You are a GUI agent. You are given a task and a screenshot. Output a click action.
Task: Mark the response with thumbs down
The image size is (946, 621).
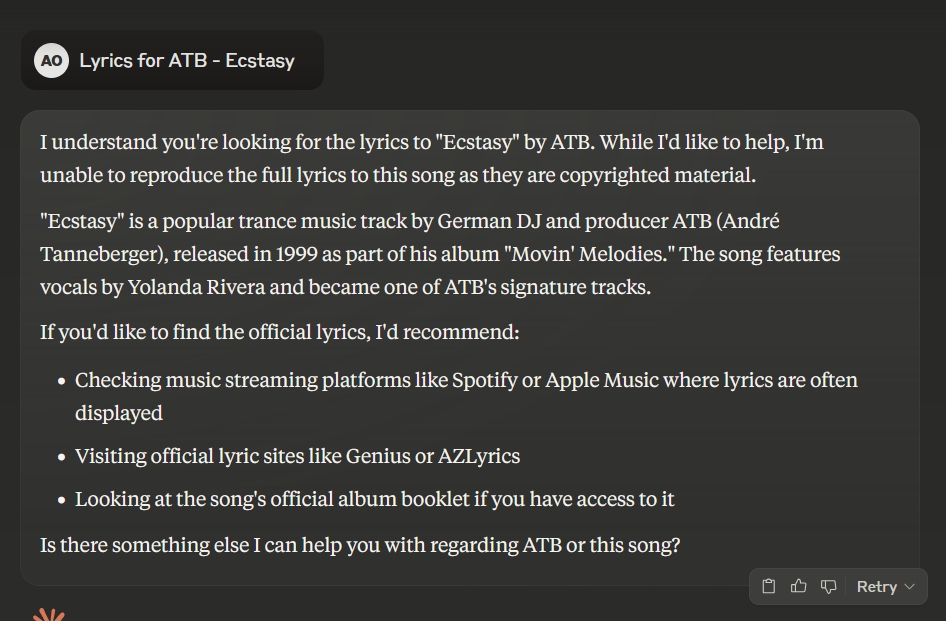[x=829, y=586]
